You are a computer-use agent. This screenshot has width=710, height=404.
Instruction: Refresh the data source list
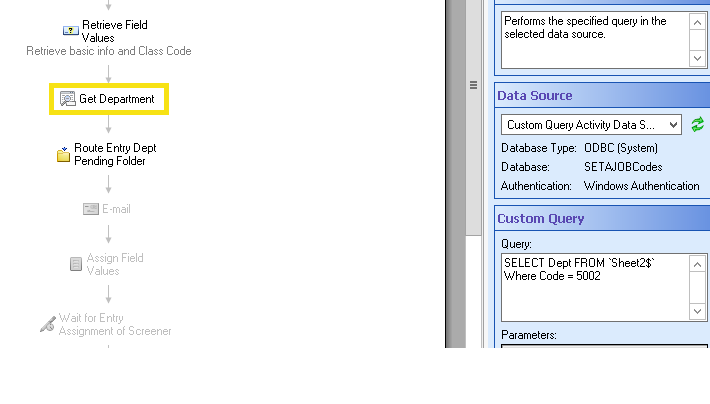pyautogui.click(x=697, y=125)
